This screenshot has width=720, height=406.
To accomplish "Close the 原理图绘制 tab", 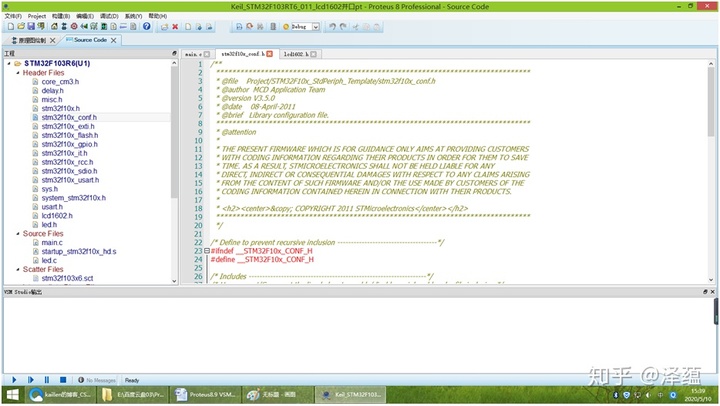I will tap(52, 40).
